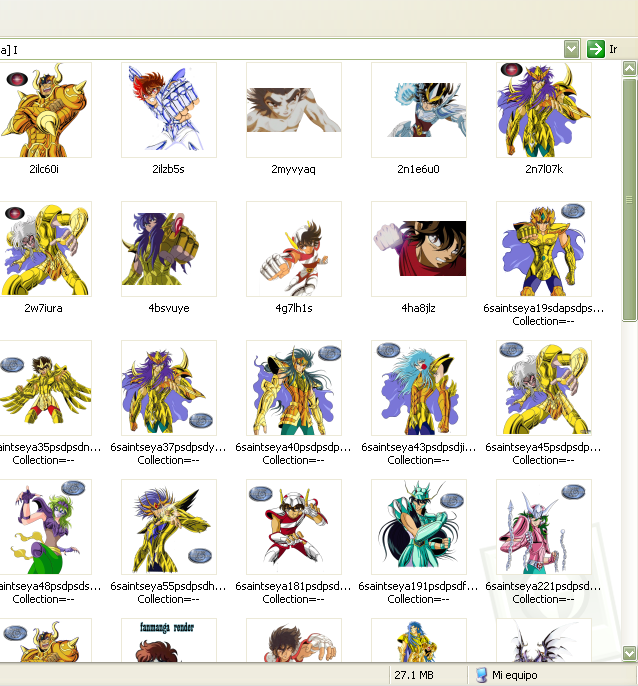638x686 pixels.
Task: Click file name 2myvyaq
Action: point(293,169)
